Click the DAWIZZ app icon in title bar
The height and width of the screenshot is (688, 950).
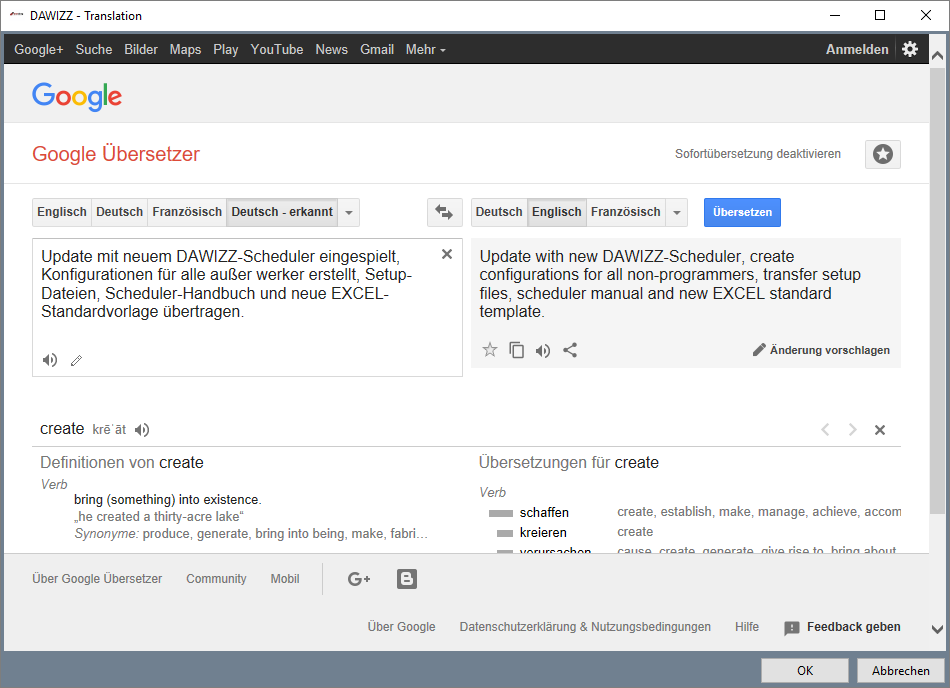tap(16, 15)
